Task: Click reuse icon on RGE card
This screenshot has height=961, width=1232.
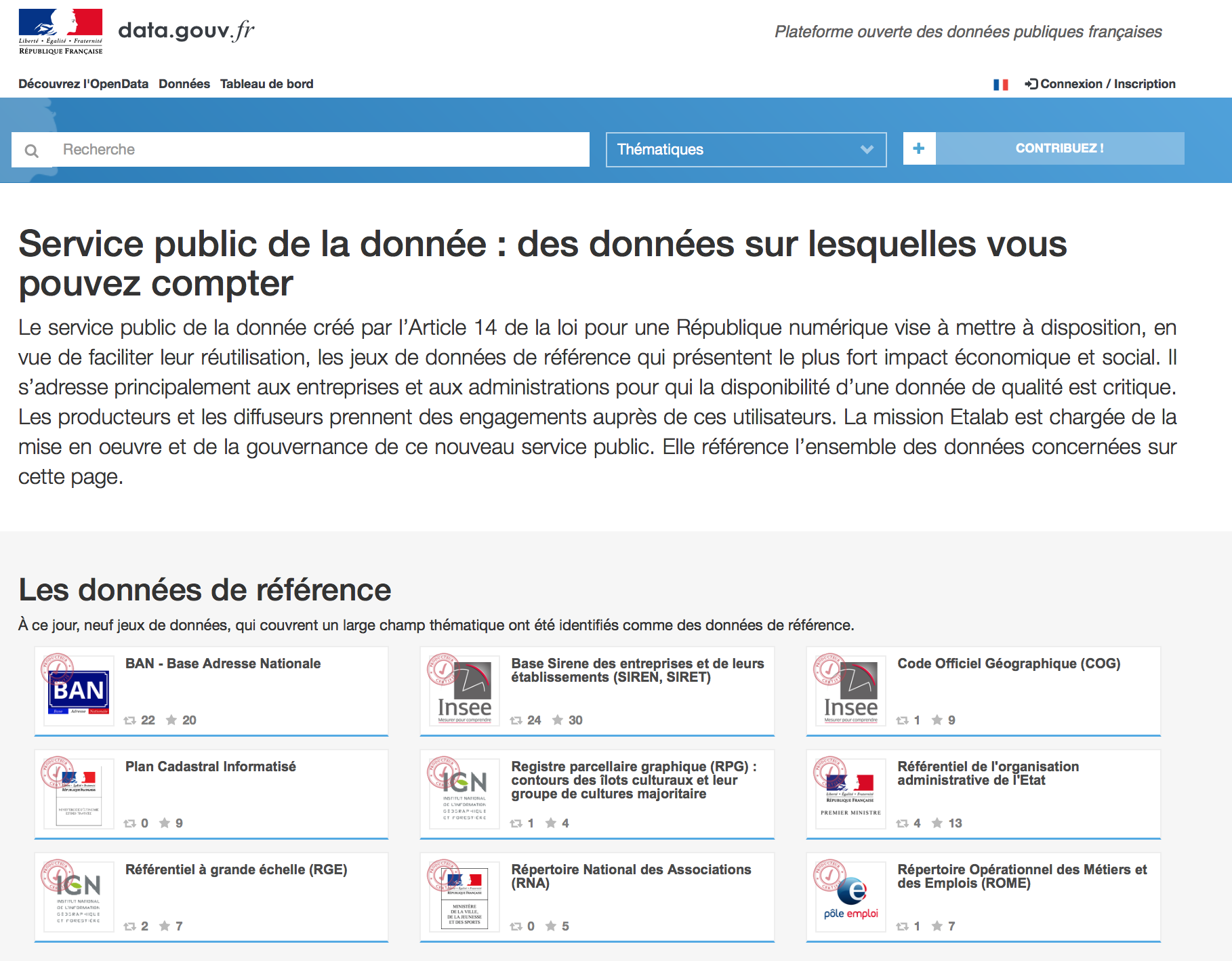Action: (130, 926)
